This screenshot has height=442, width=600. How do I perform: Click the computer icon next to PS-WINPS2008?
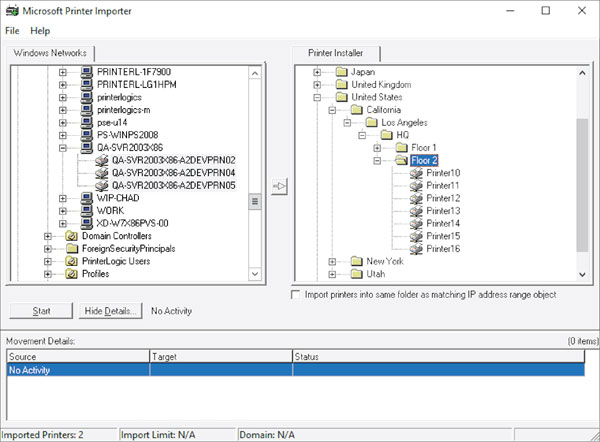pos(87,134)
